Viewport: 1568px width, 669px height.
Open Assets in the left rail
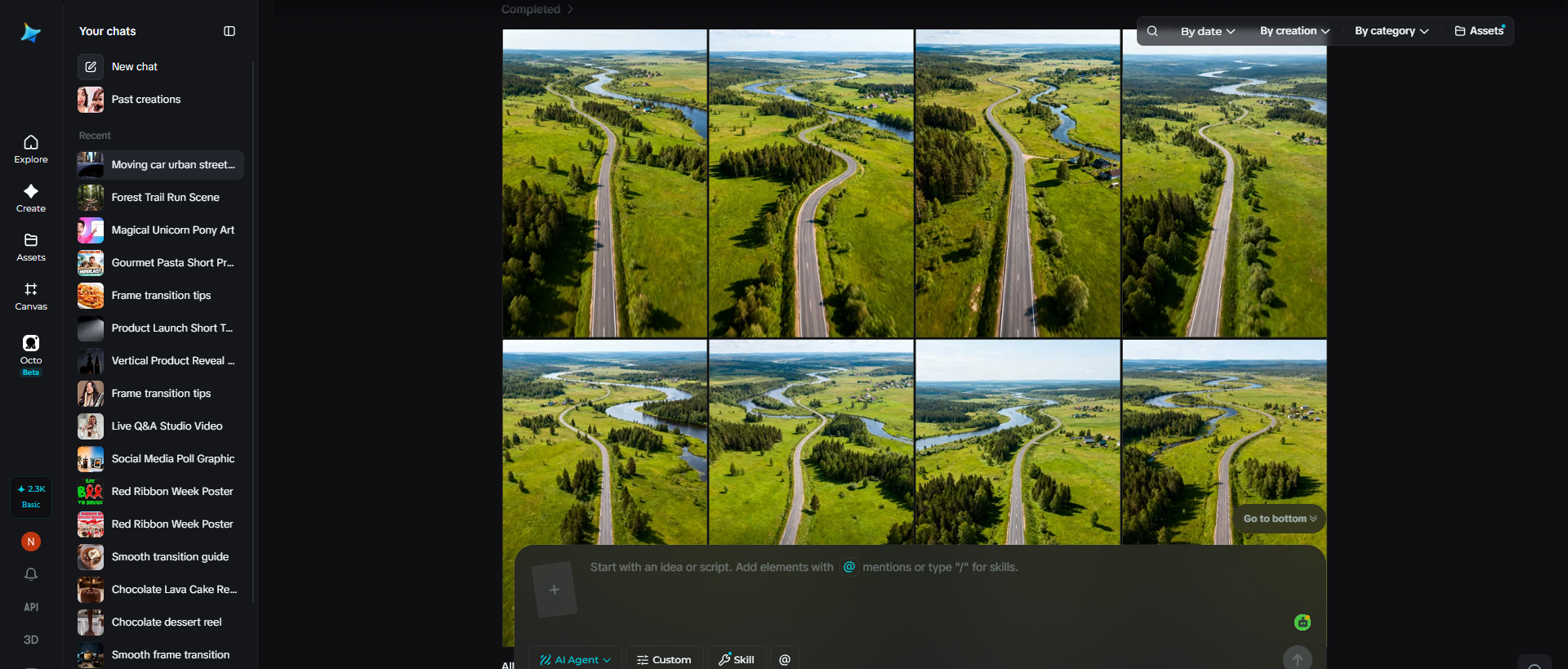tap(31, 248)
